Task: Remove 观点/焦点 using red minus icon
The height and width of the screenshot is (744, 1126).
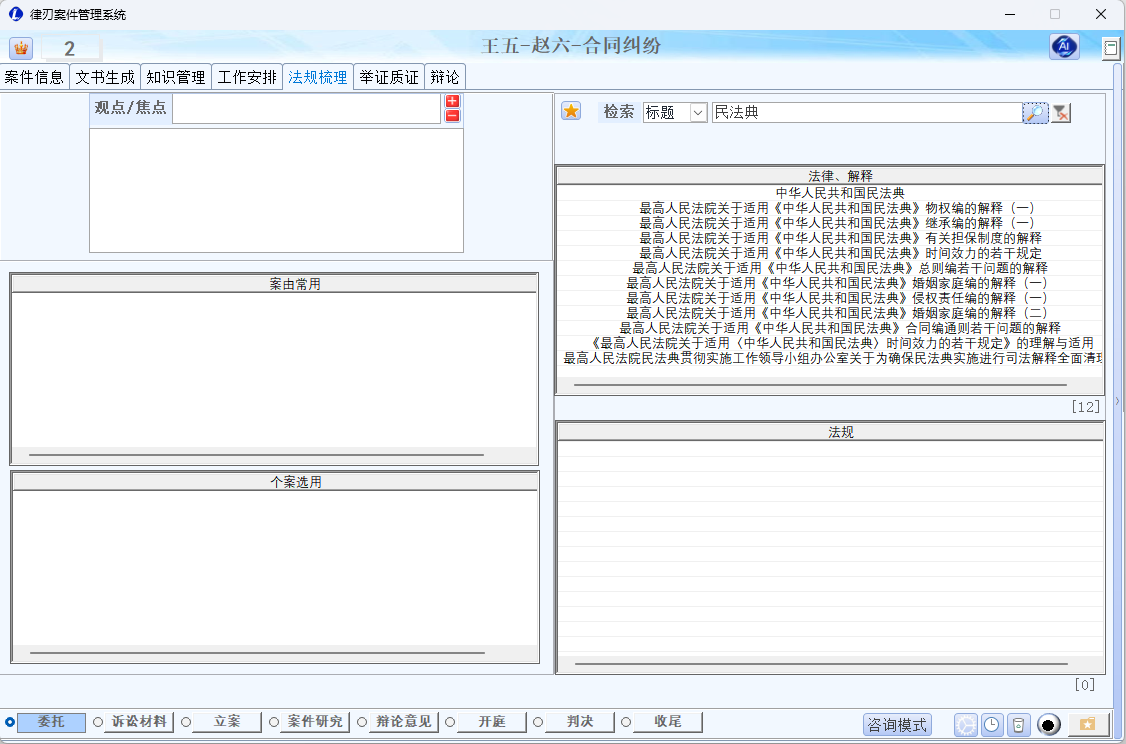Action: point(452,116)
